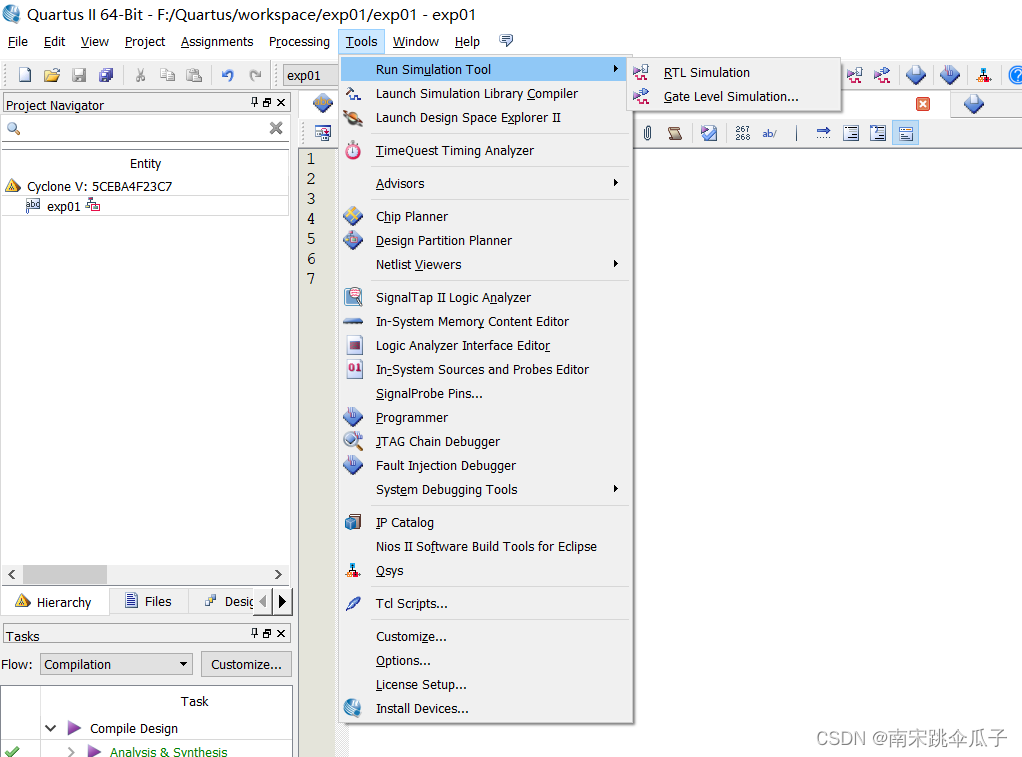Select Cyclone V: 5CEBA4F23C7 device row
Screen dimensions: 1022x757
[99, 186]
